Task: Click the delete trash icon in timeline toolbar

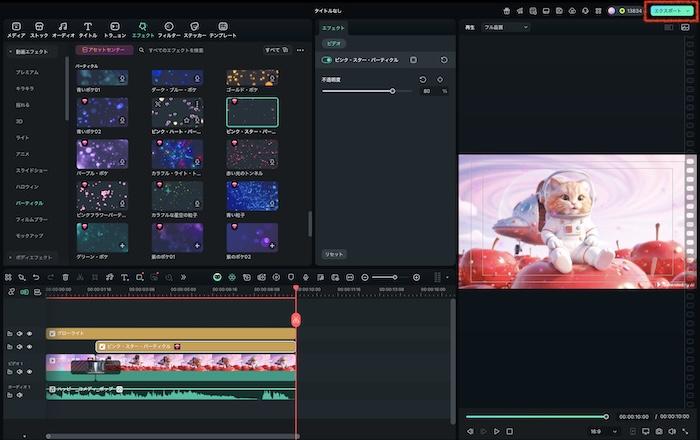Action: [x=65, y=277]
